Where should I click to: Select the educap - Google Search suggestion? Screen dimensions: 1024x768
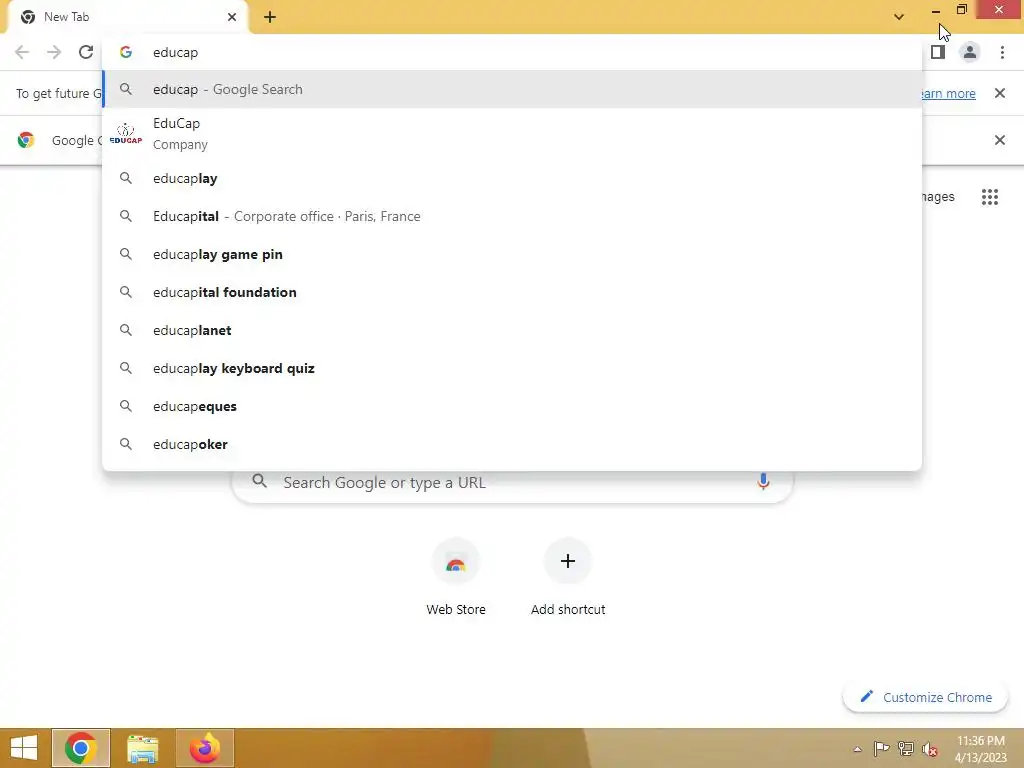512,89
